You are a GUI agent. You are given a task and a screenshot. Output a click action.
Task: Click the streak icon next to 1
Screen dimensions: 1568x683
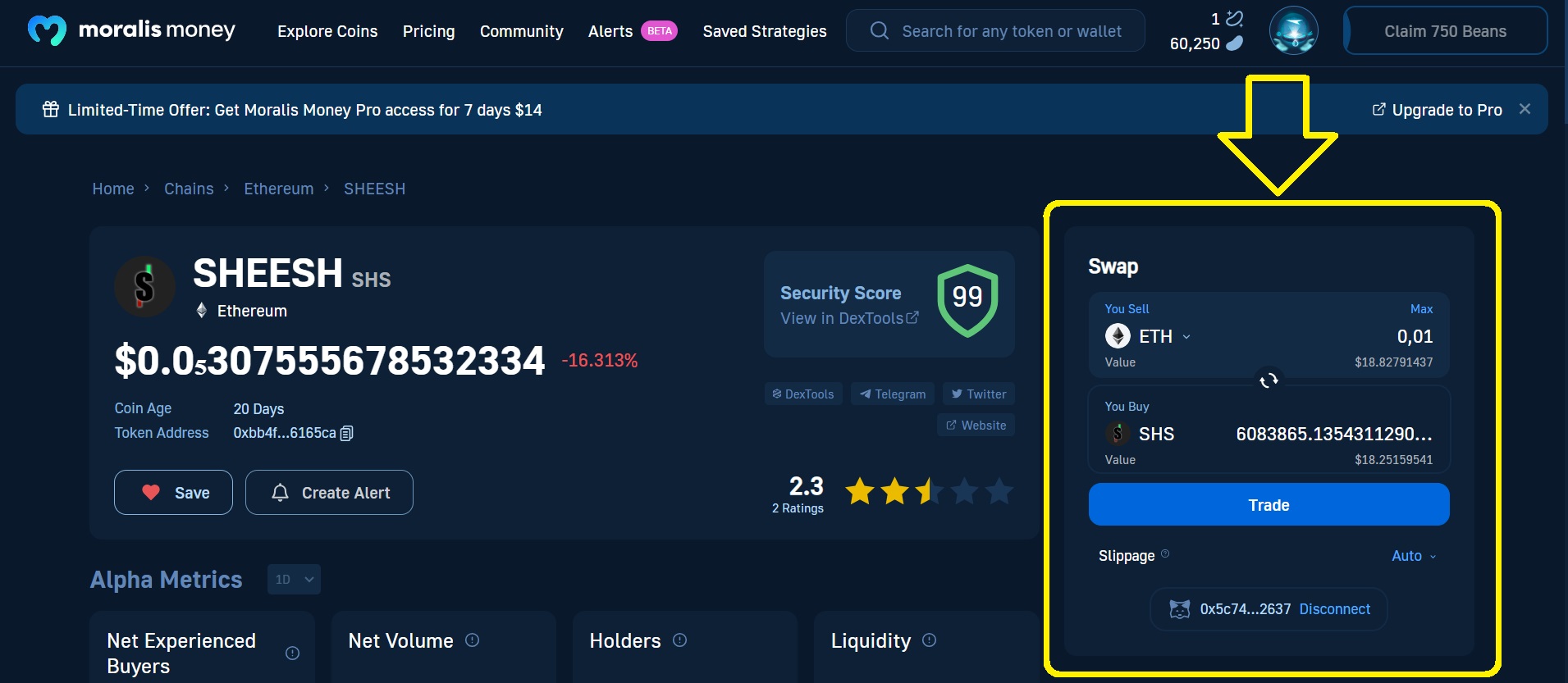pyautogui.click(x=1234, y=19)
